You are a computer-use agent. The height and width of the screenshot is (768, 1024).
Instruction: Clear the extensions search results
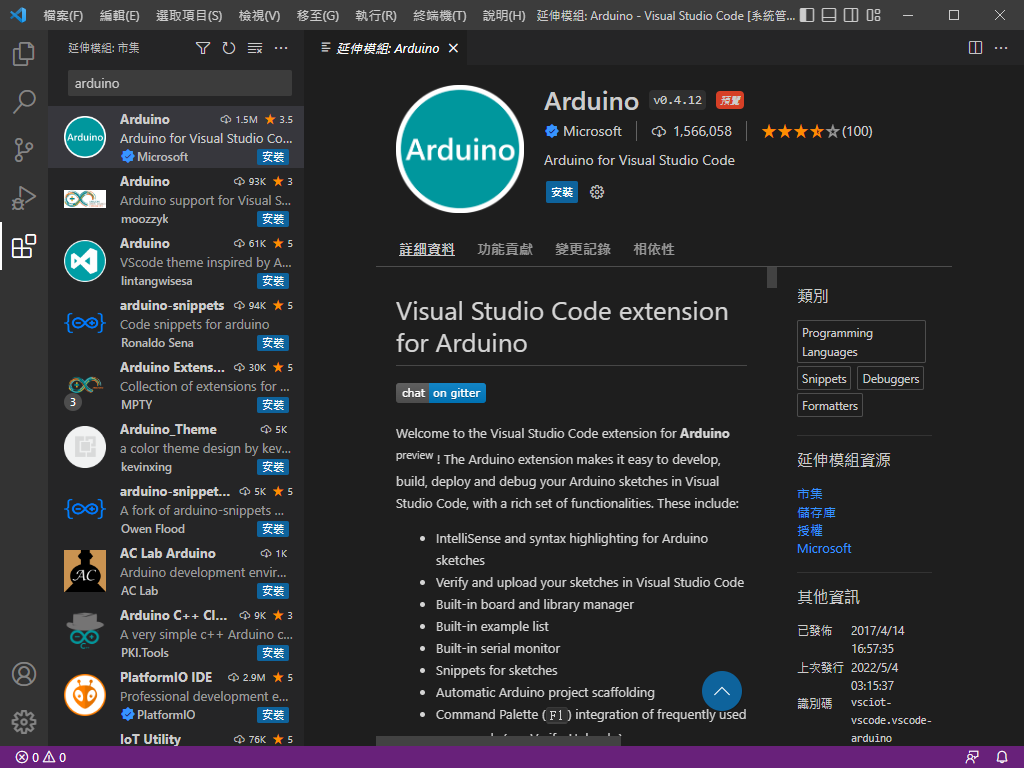(x=255, y=48)
